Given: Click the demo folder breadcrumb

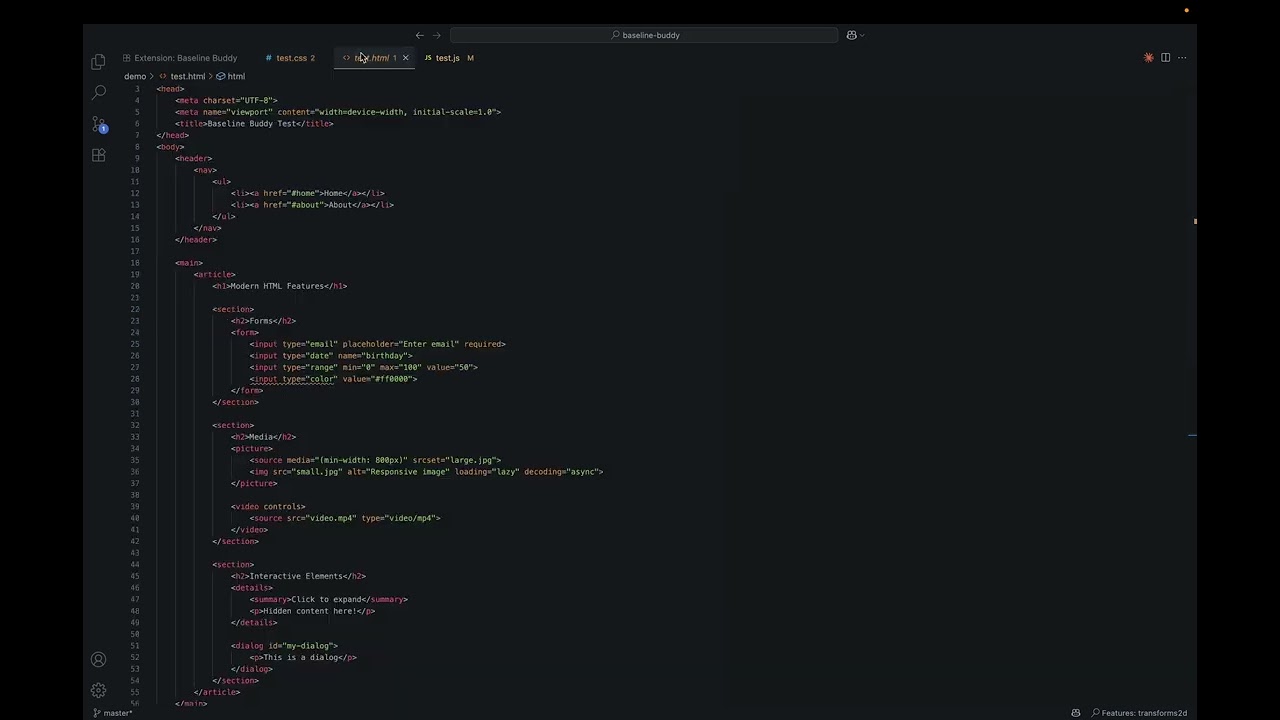Looking at the screenshot, I should (135, 76).
